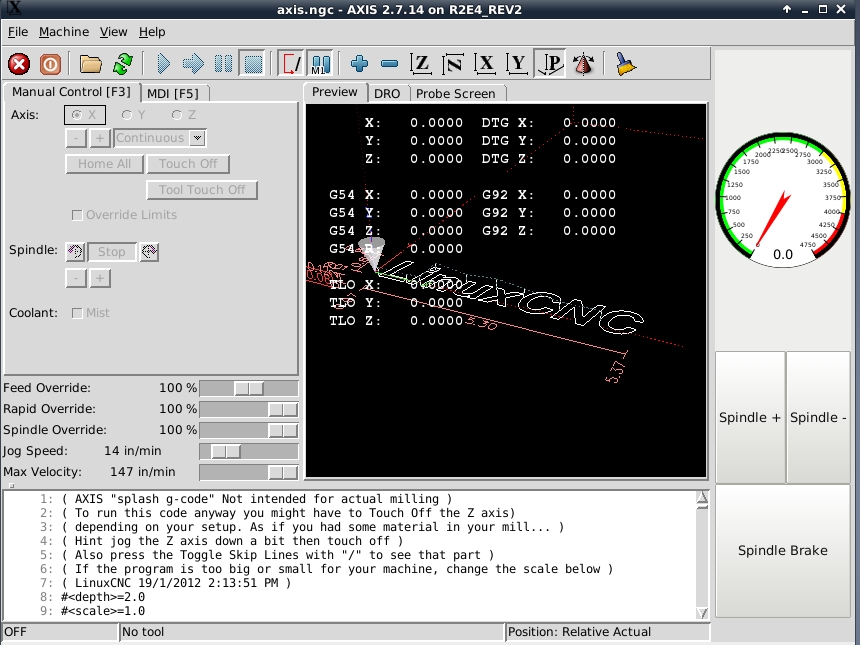This screenshot has width=860, height=645.
Task: Zoom out with the blue minus icon
Action: [389, 64]
